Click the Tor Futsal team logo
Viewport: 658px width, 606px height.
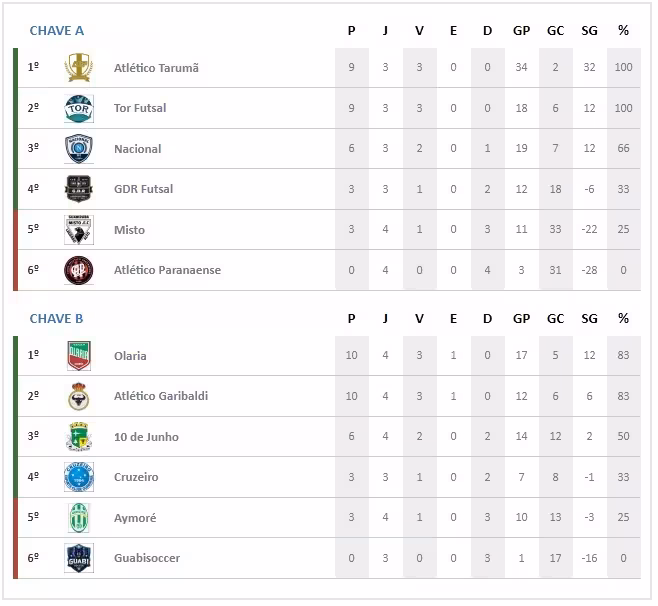pos(78,108)
